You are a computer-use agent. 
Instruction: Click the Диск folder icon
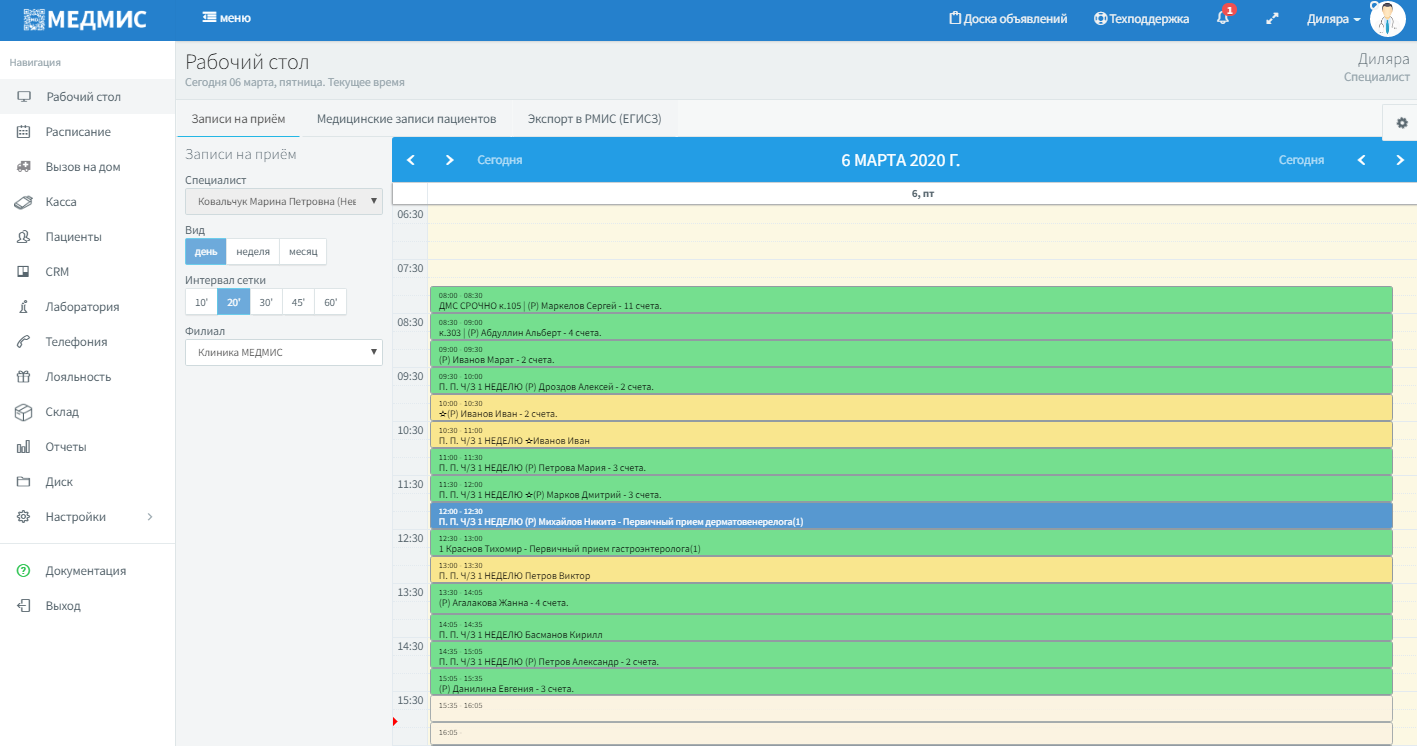click(24, 482)
